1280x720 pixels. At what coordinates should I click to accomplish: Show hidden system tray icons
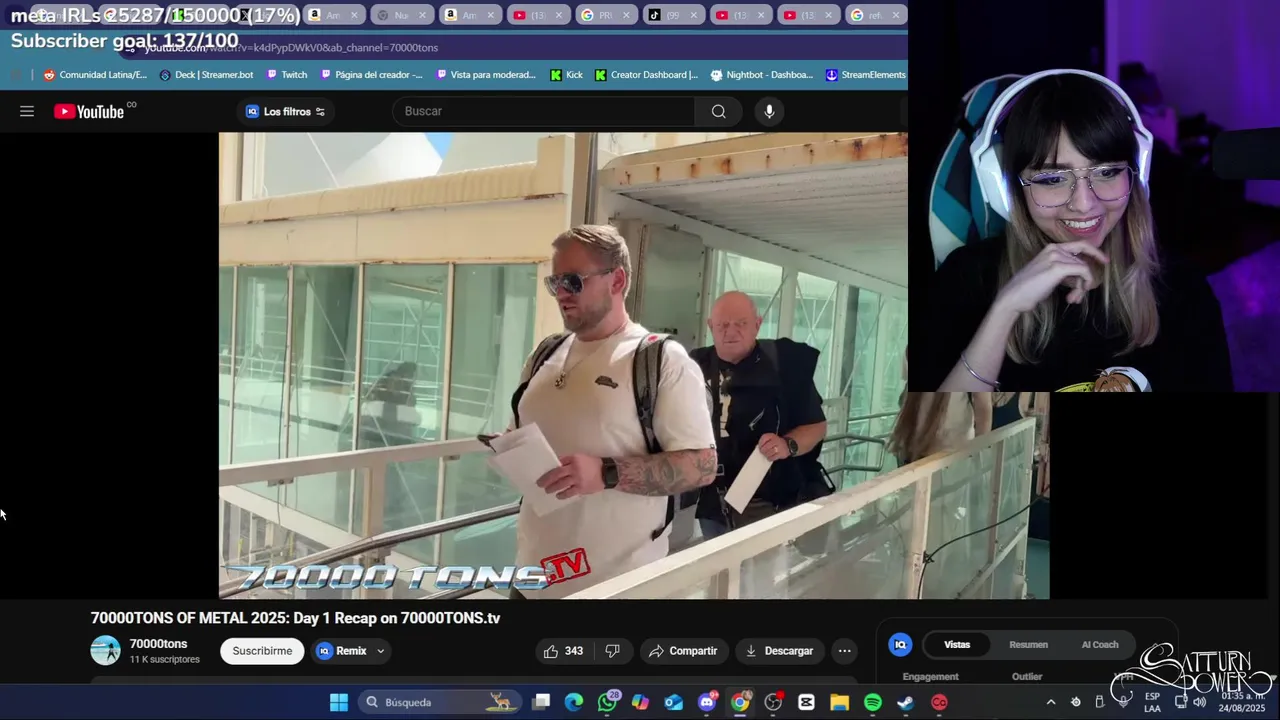(x=1051, y=702)
